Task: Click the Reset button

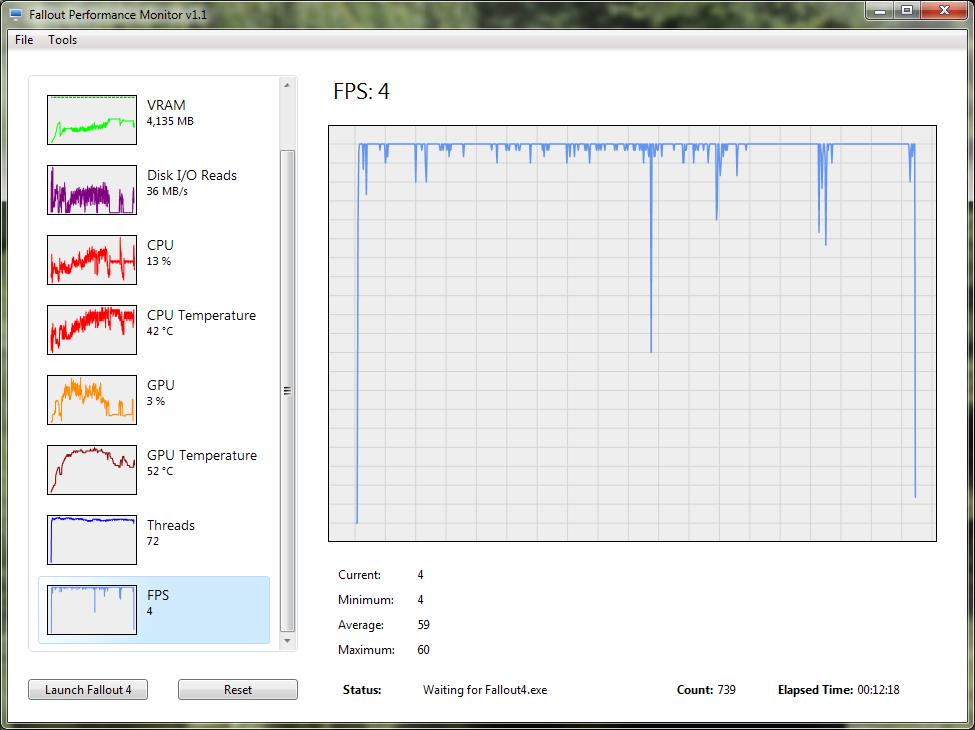Action: (x=237, y=690)
